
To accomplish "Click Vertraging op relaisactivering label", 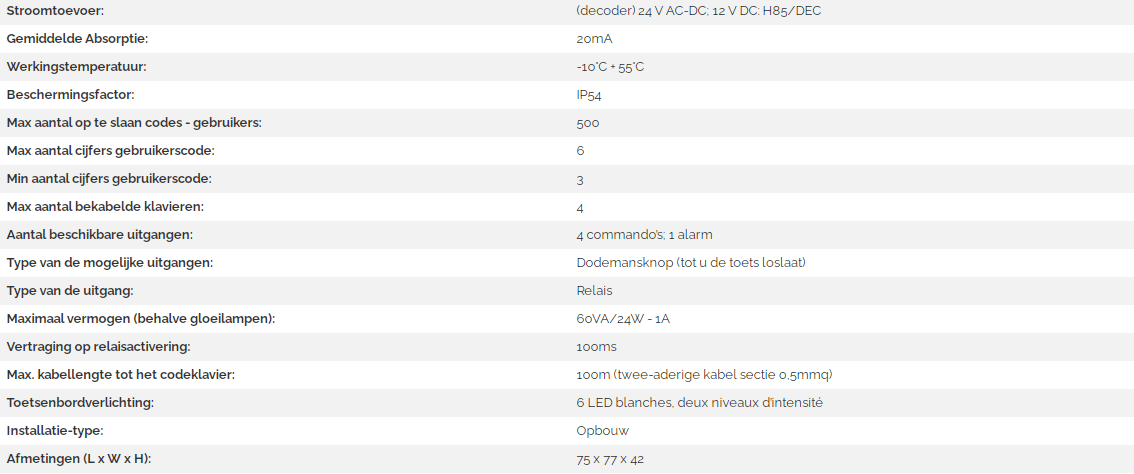I will pyautogui.click(x=98, y=347).
